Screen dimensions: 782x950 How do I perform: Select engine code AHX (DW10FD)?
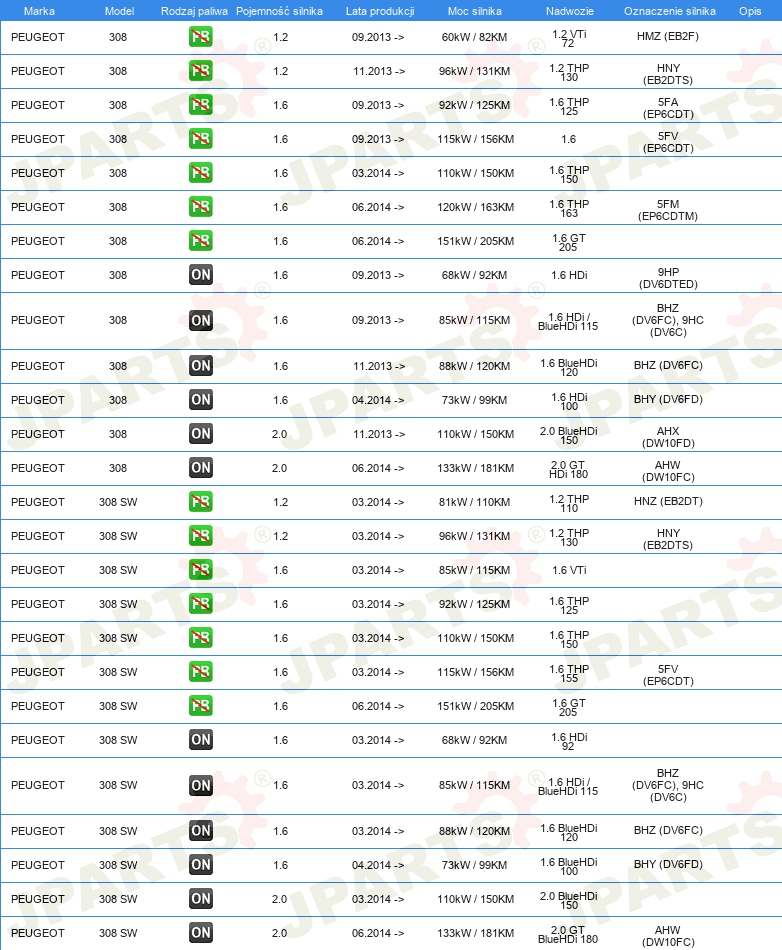(668, 437)
